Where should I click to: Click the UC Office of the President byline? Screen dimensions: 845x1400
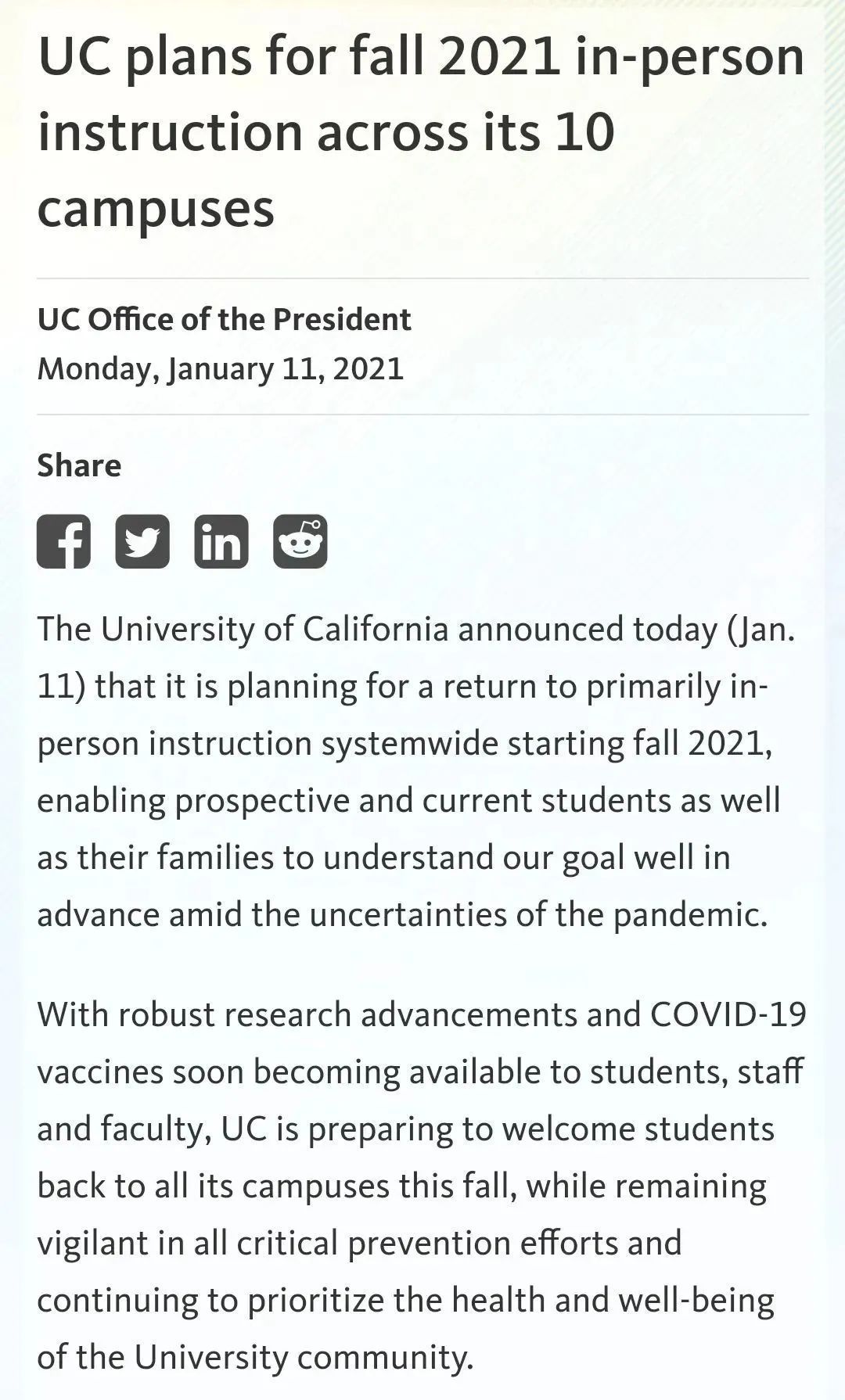224,319
